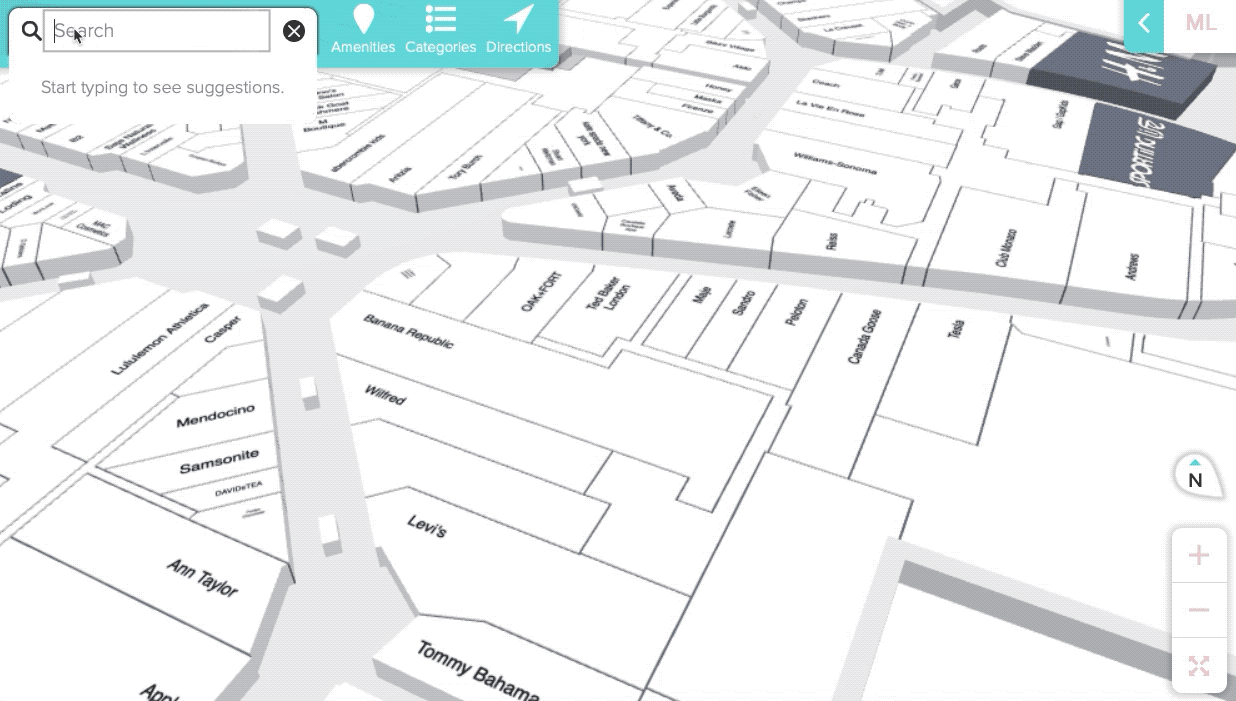1236x701 pixels.
Task: Select the Casper store label
Action: coord(223,330)
